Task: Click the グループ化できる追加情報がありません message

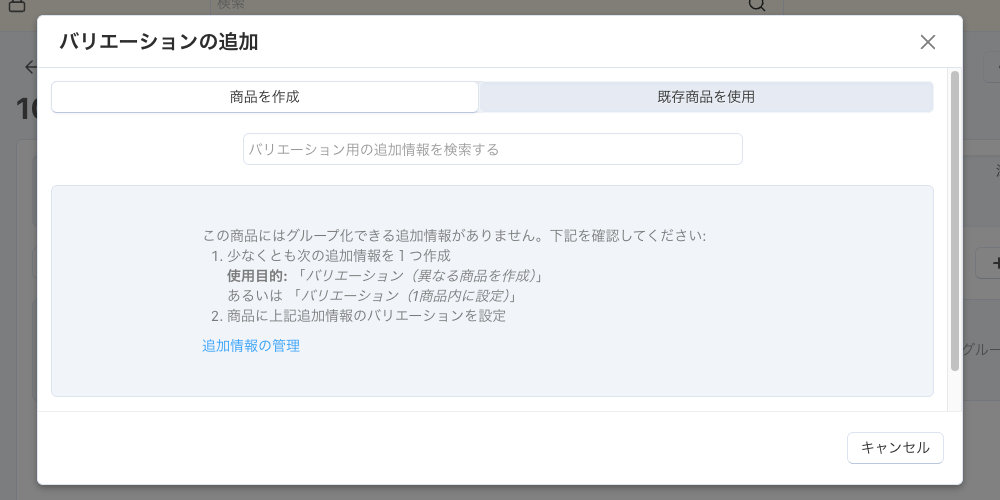Action: [454, 236]
